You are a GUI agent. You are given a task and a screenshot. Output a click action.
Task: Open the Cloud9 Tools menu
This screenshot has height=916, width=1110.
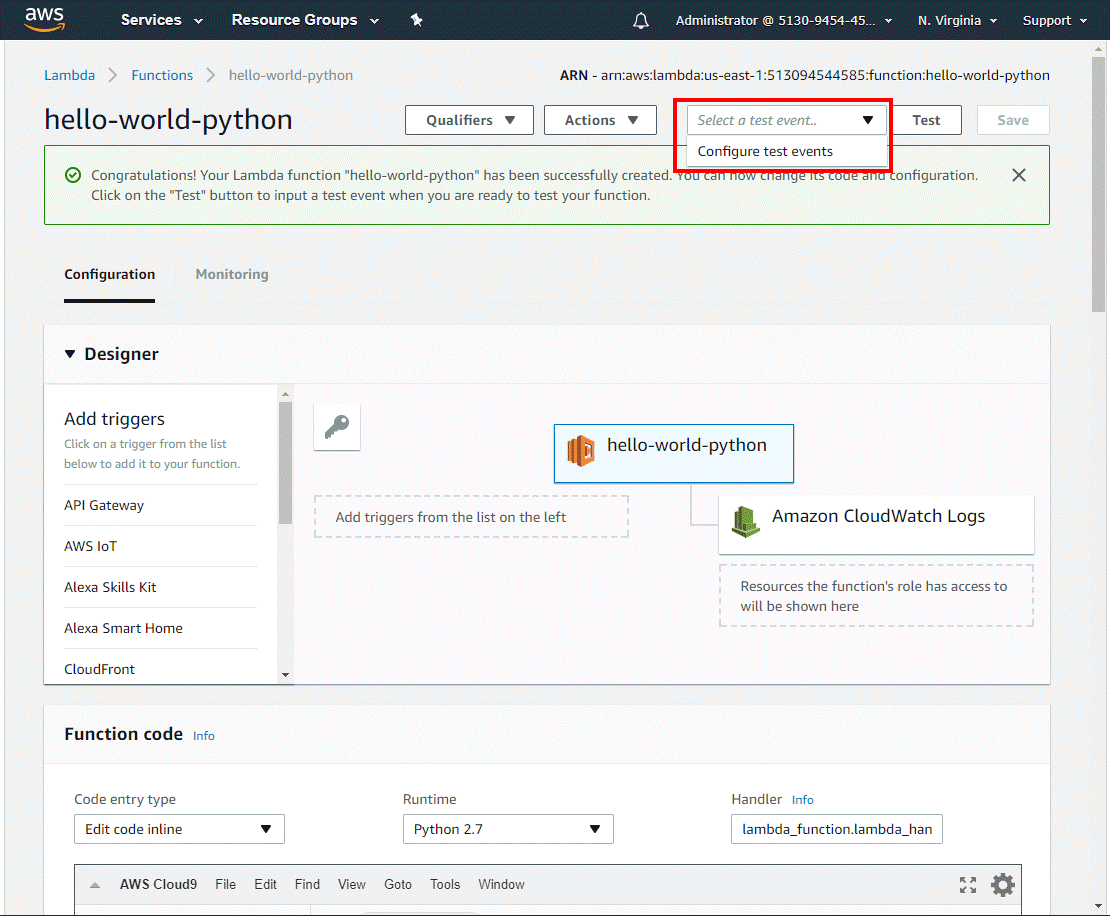445,884
